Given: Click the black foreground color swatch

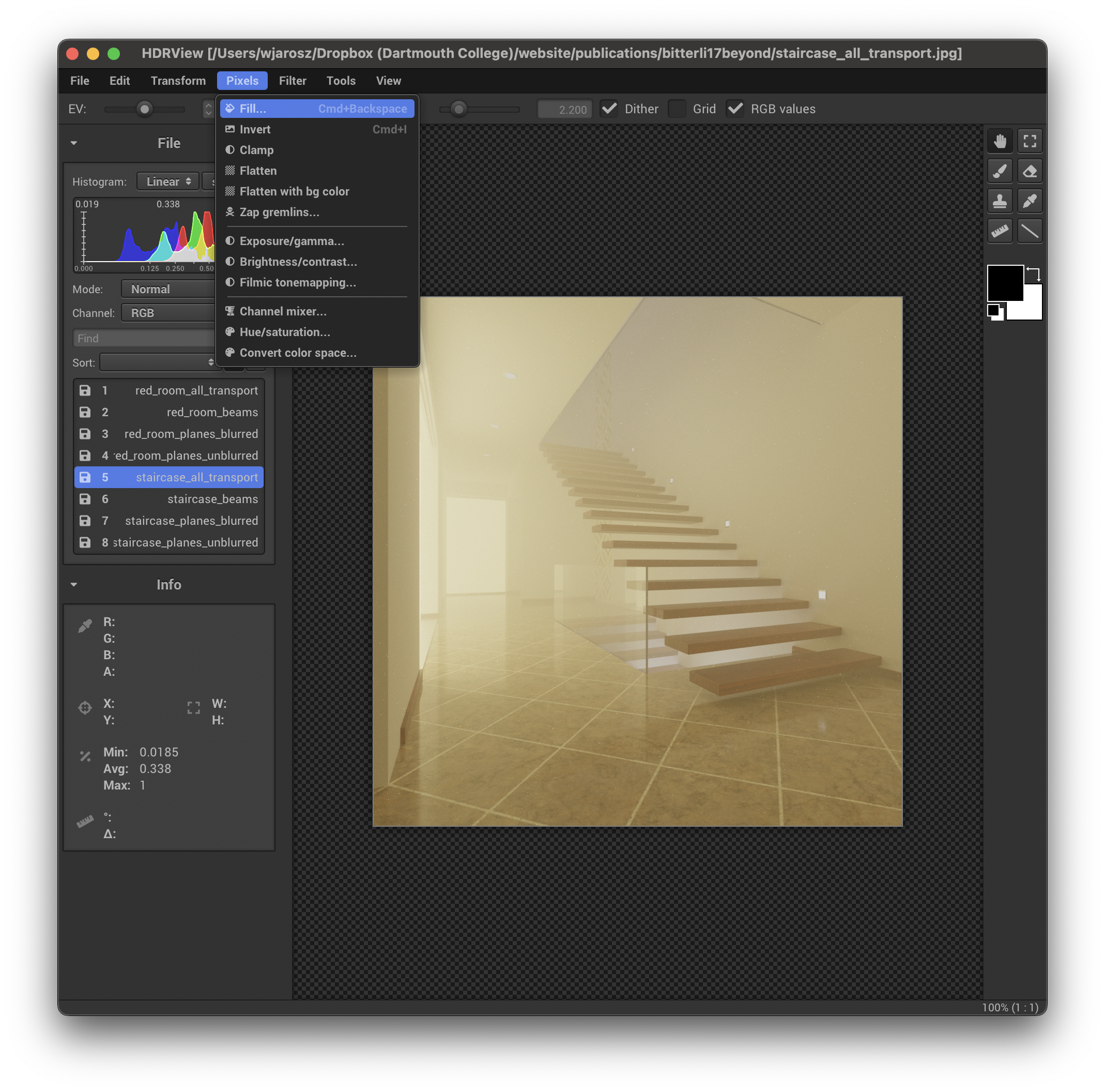Looking at the screenshot, I should click(1004, 282).
